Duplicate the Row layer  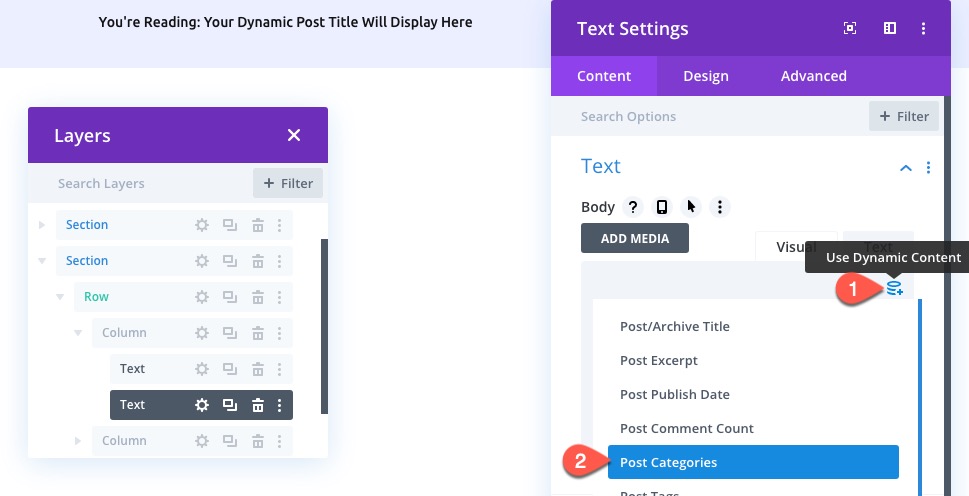tap(230, 297)
